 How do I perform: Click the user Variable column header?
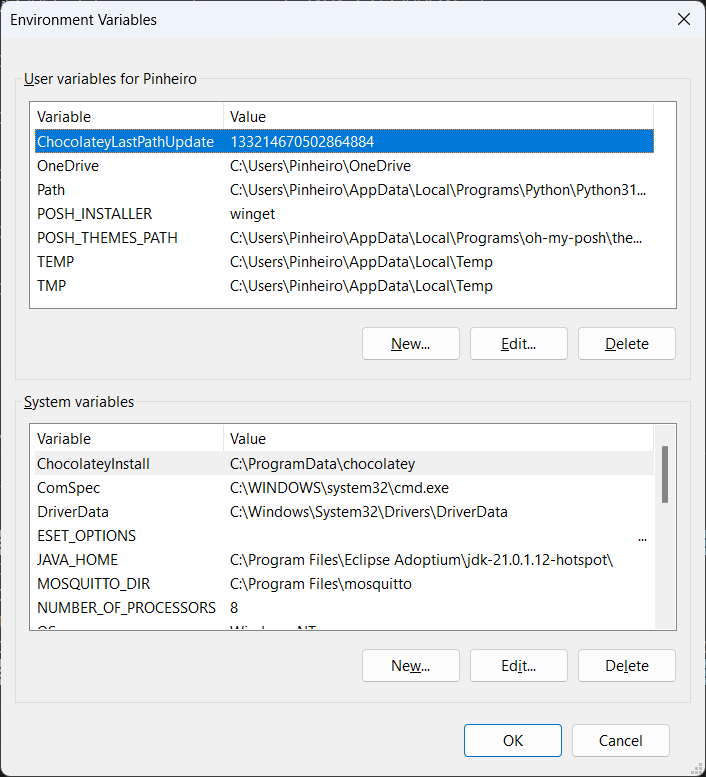tap(129, 116)
